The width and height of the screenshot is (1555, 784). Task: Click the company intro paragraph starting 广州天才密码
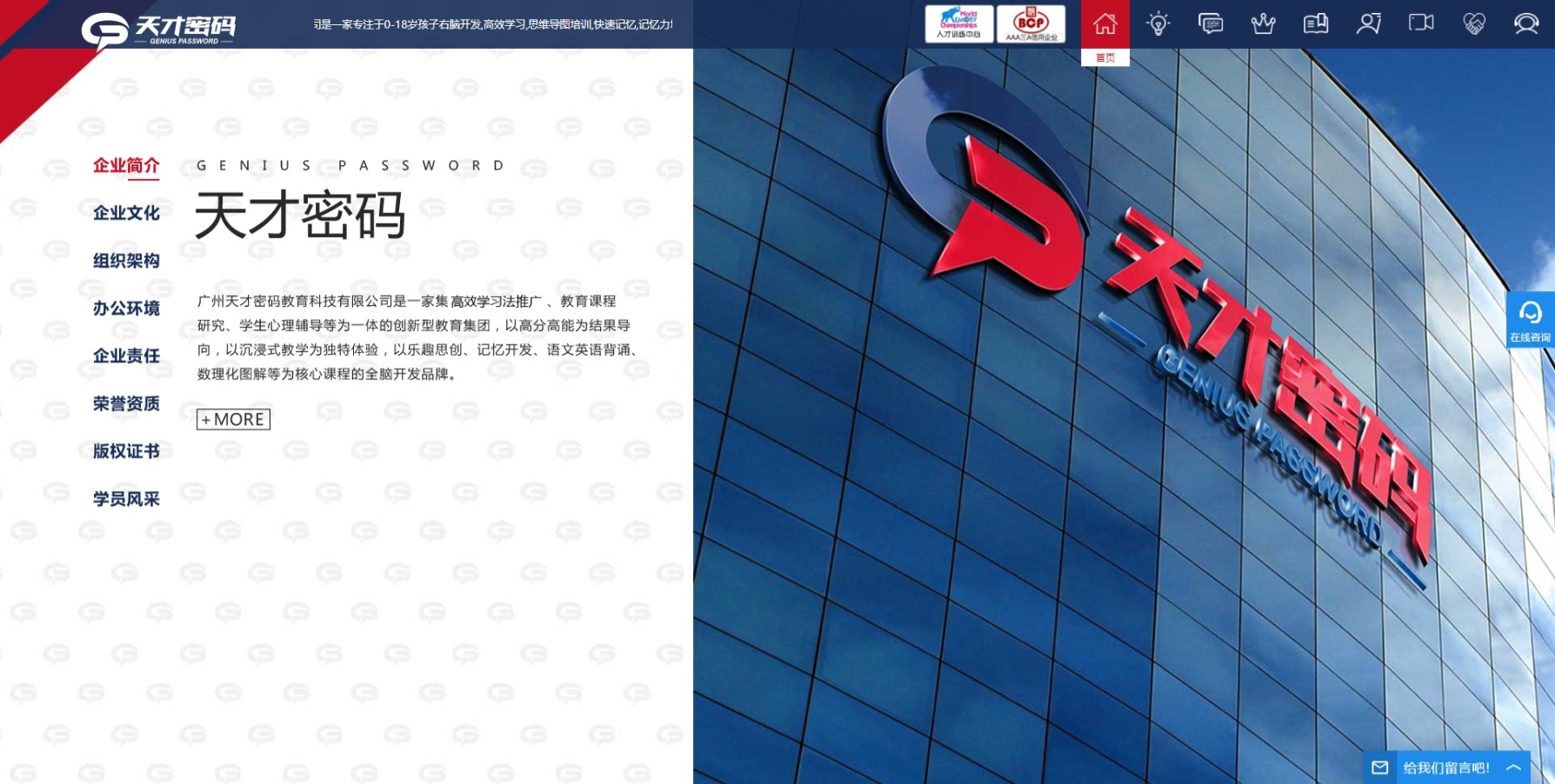[x=419, y=337]
